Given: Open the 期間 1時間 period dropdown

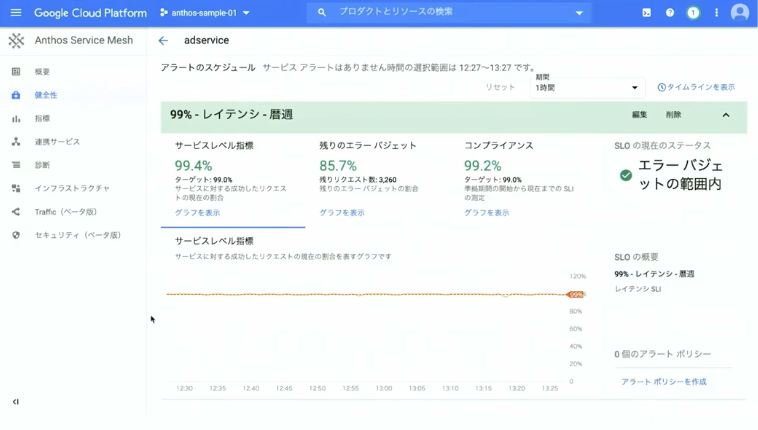Looking at the screenshot, I should pos(587,88).
